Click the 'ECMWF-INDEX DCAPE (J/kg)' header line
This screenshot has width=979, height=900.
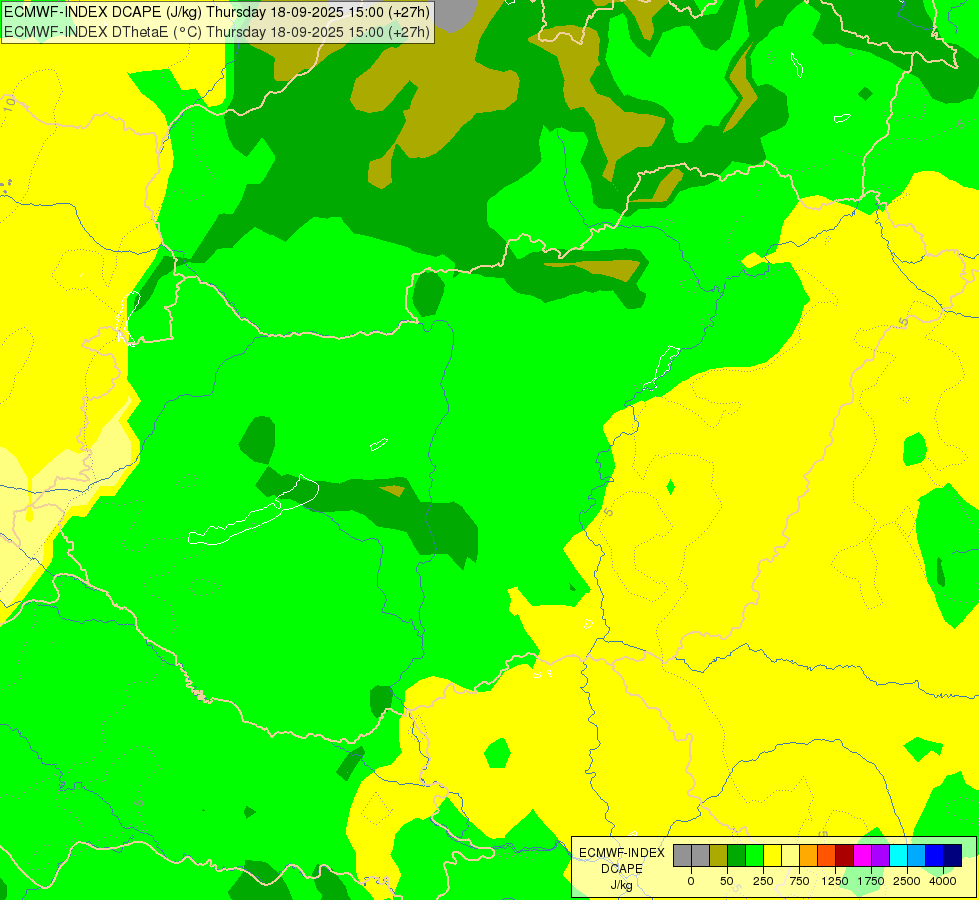coord(217,12)
